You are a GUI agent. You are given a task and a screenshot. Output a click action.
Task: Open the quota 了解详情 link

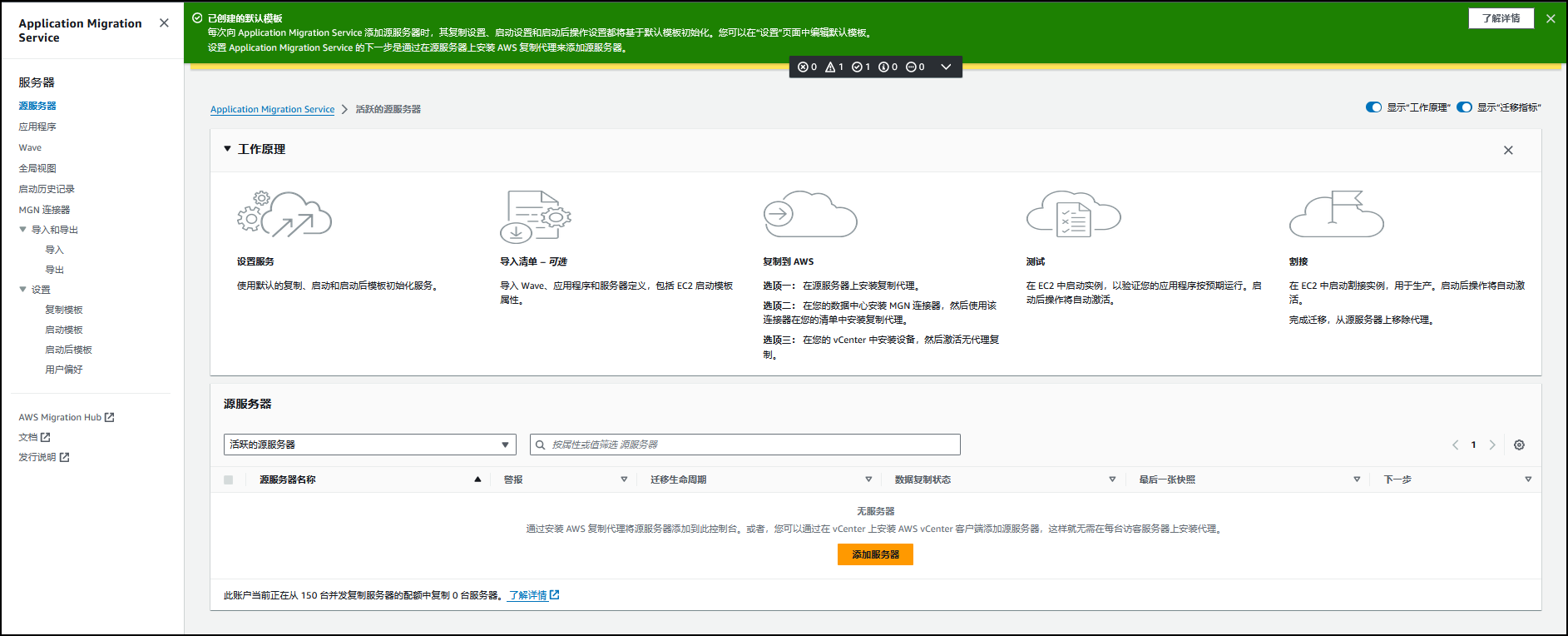pos(534,595)
